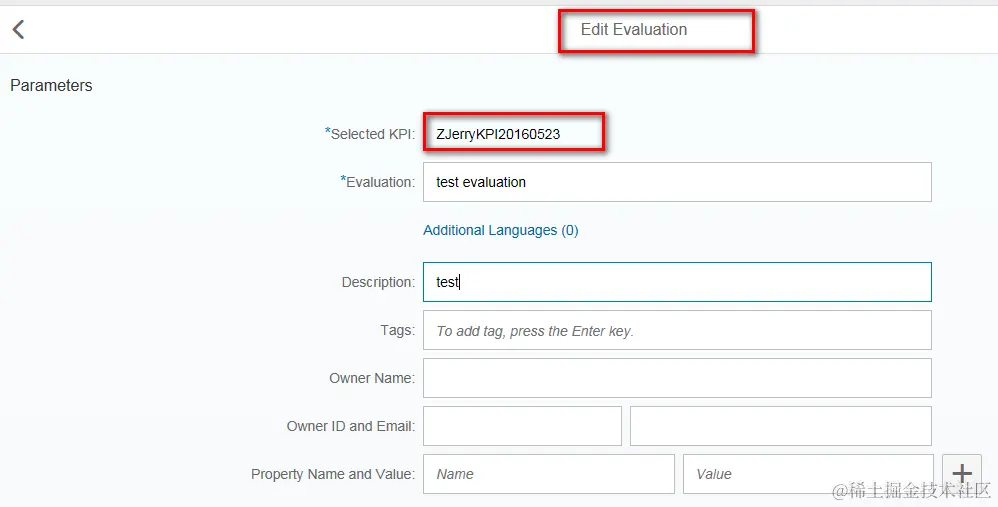Image resolution: width=998 pixels, height=507 pixels.
Task: Go back using the left arrow icon
Action: [x=18, y=30]
